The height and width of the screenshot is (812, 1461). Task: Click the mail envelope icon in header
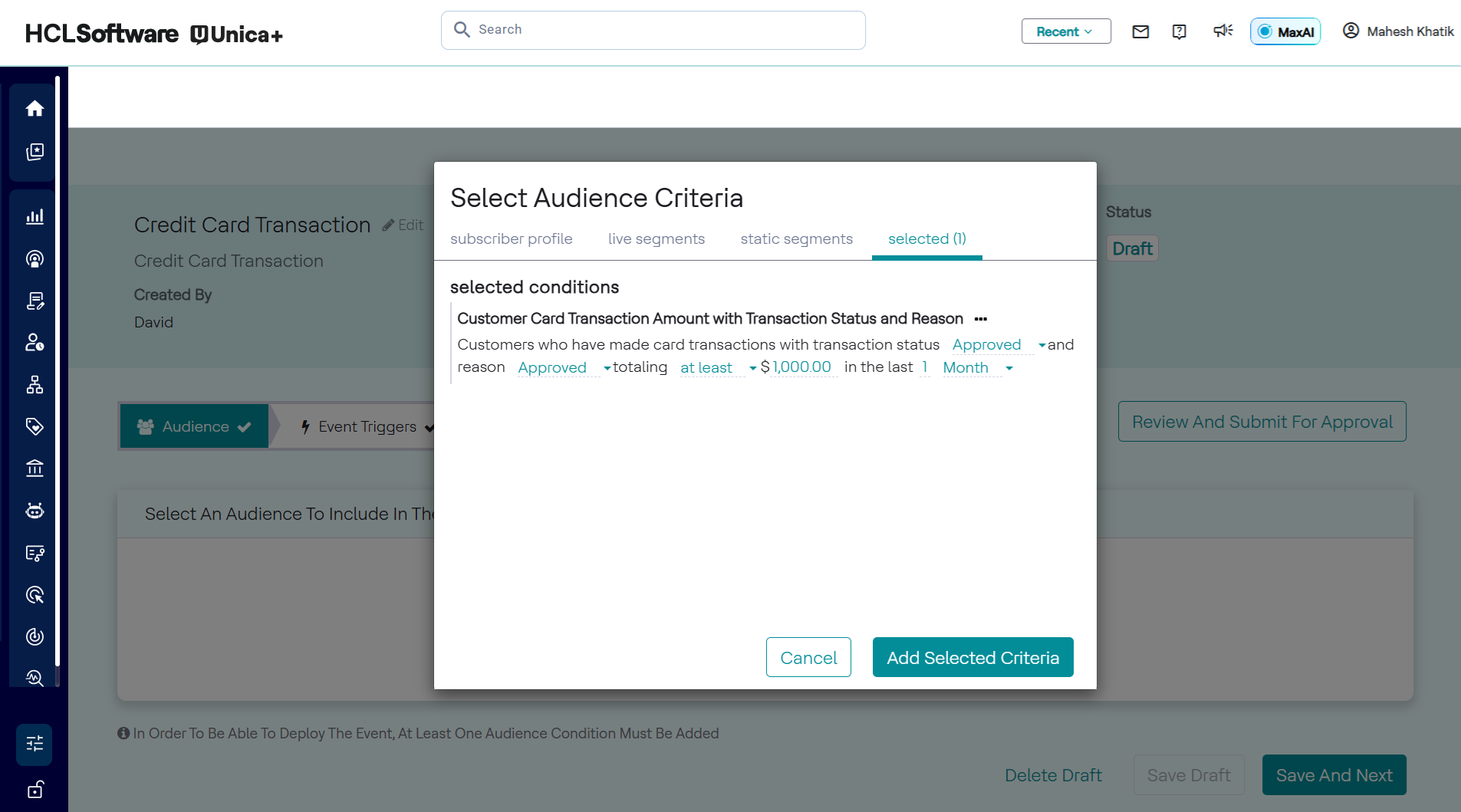click(1140, 31)
